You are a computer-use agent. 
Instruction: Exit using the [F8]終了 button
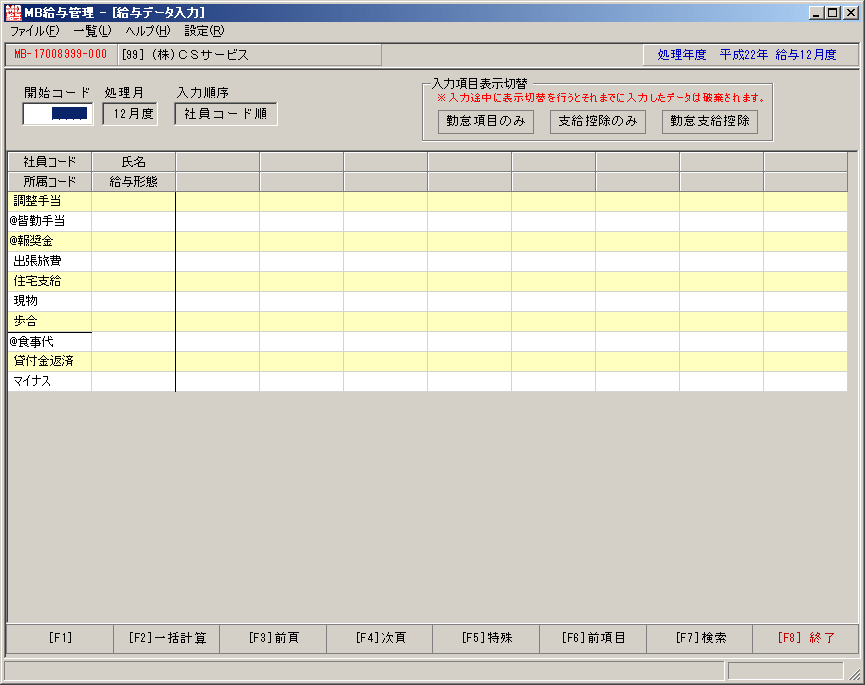(x=805, y=638)
